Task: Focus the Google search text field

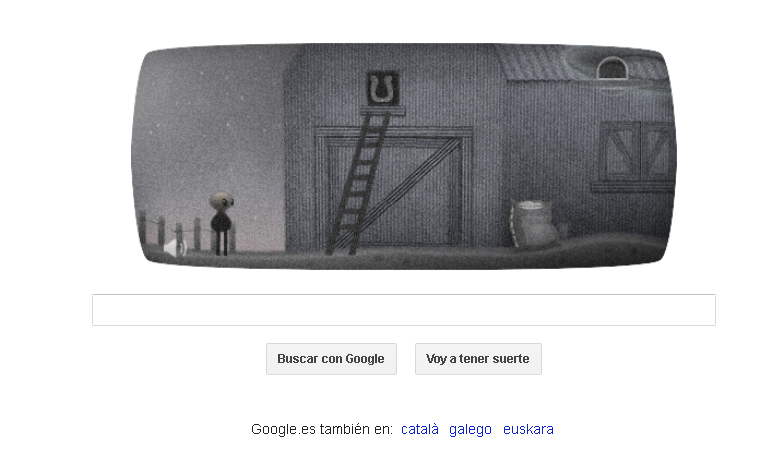Action: tap(404, 310)
